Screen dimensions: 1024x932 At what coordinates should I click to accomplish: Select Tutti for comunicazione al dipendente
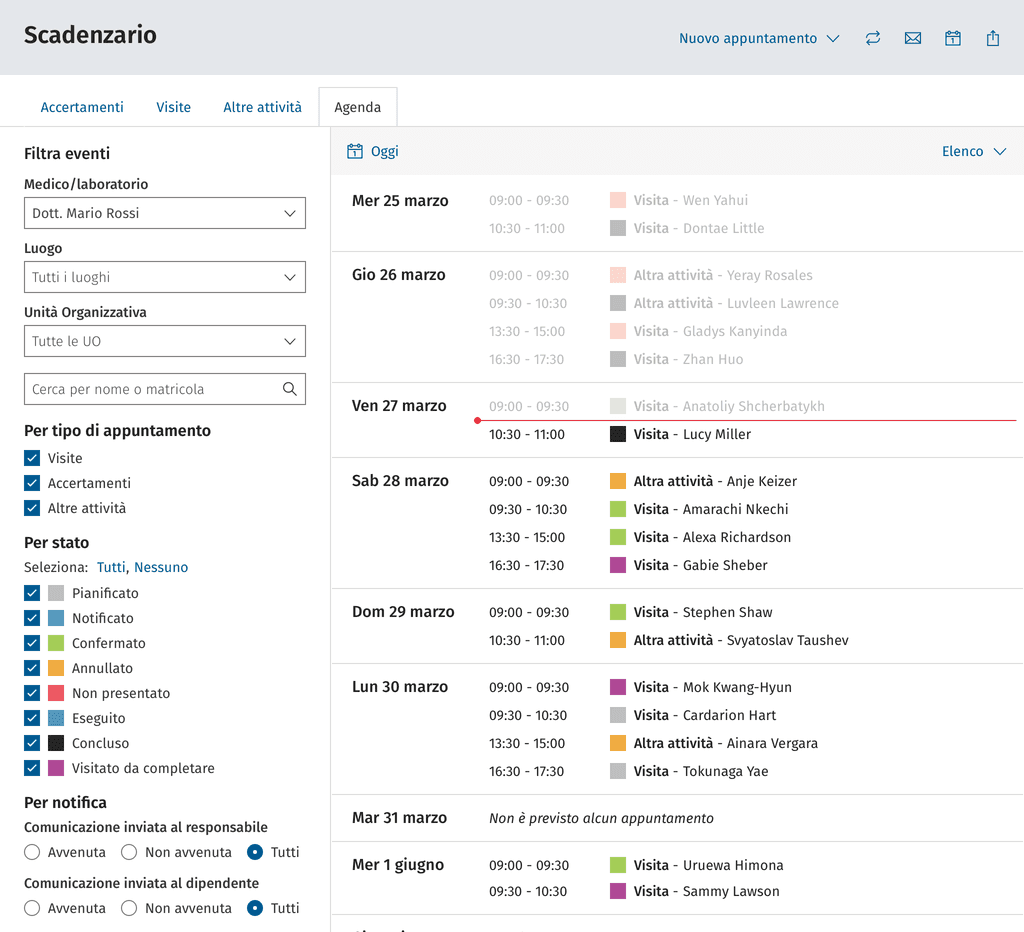[x=255, y=908]
